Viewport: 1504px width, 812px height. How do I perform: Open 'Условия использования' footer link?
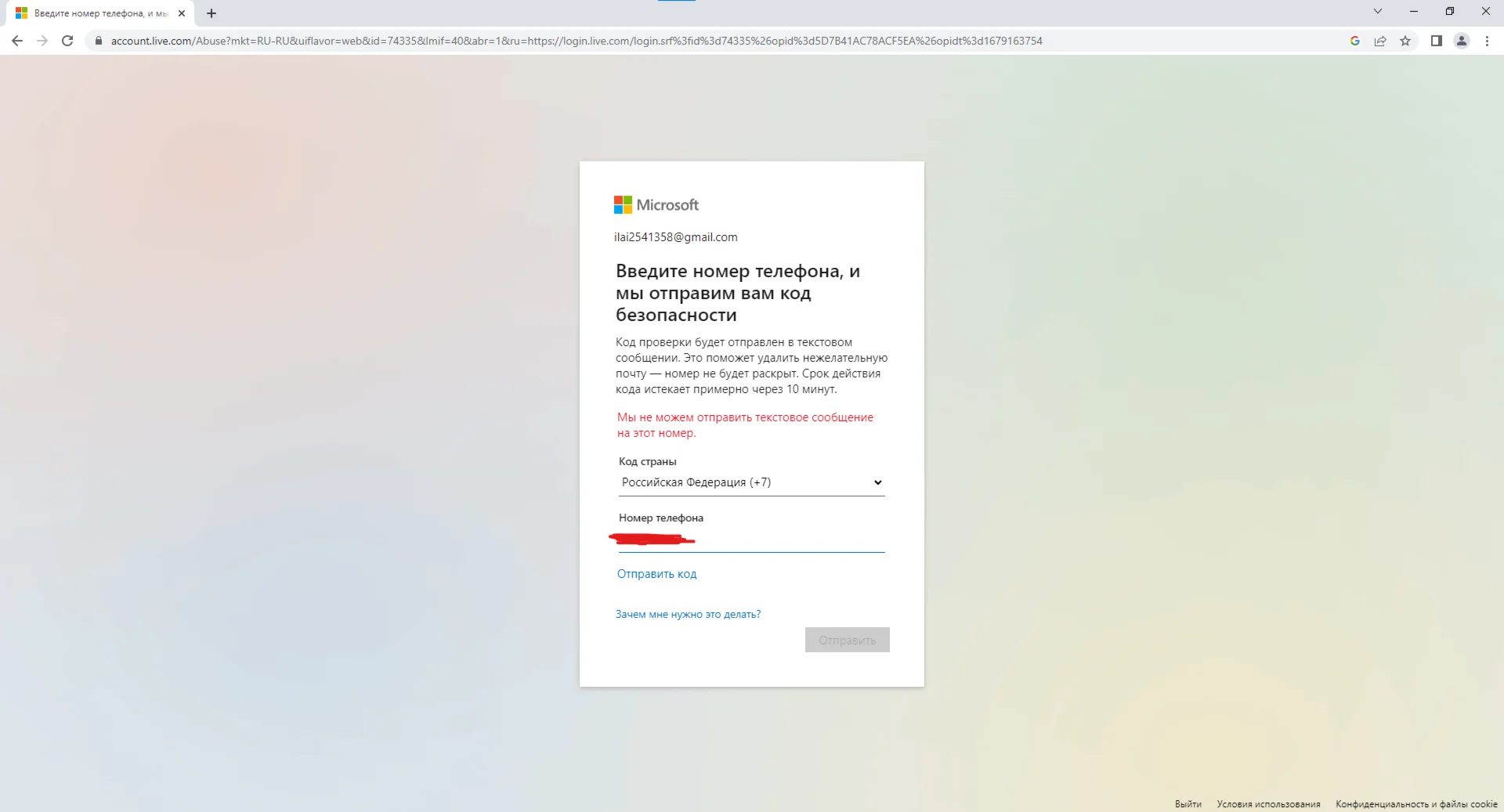(x=1268, y=804)
